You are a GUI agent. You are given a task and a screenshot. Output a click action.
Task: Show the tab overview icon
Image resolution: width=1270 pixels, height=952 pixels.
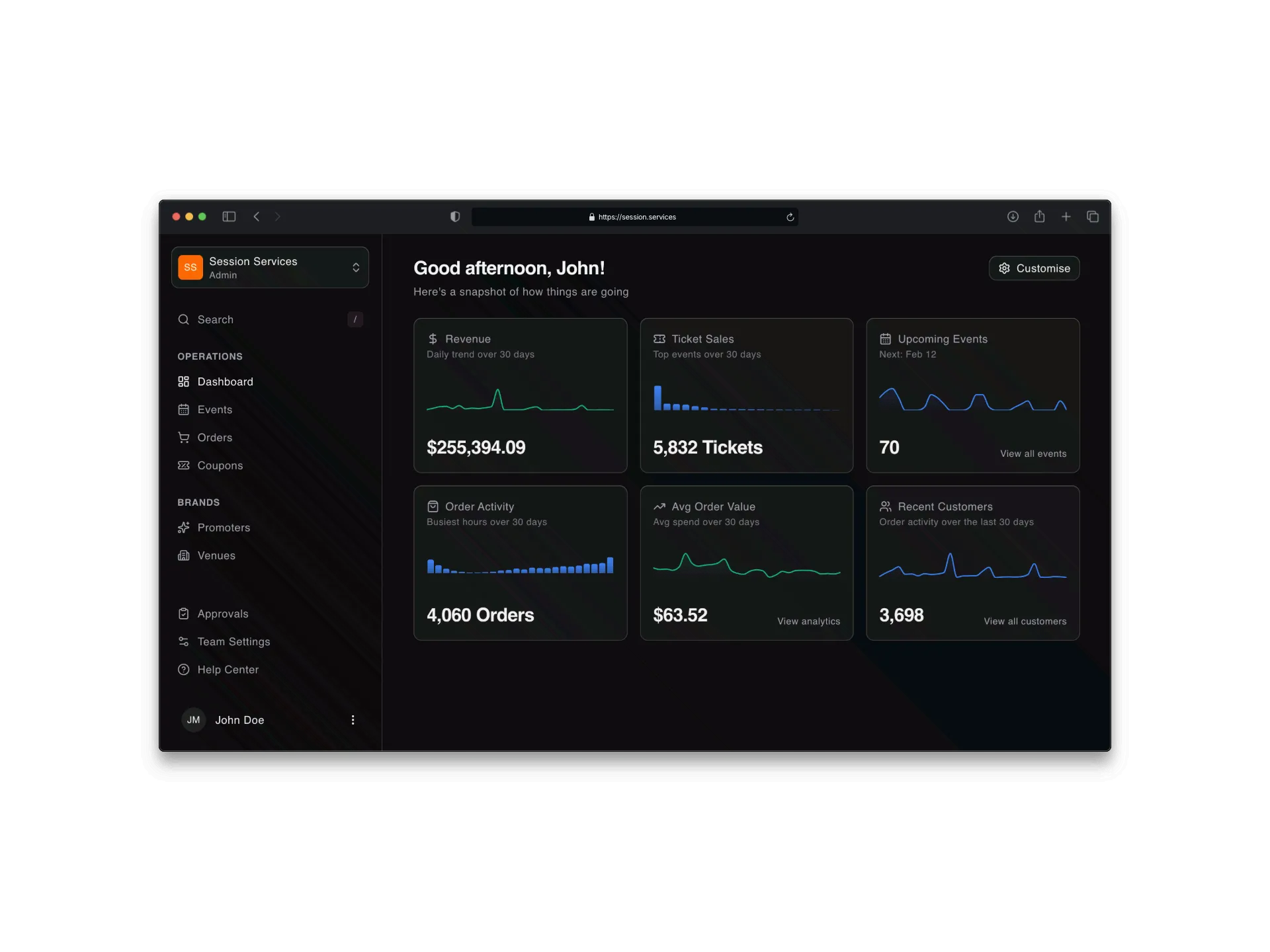pyautogui.click(x=1093, y=217)
